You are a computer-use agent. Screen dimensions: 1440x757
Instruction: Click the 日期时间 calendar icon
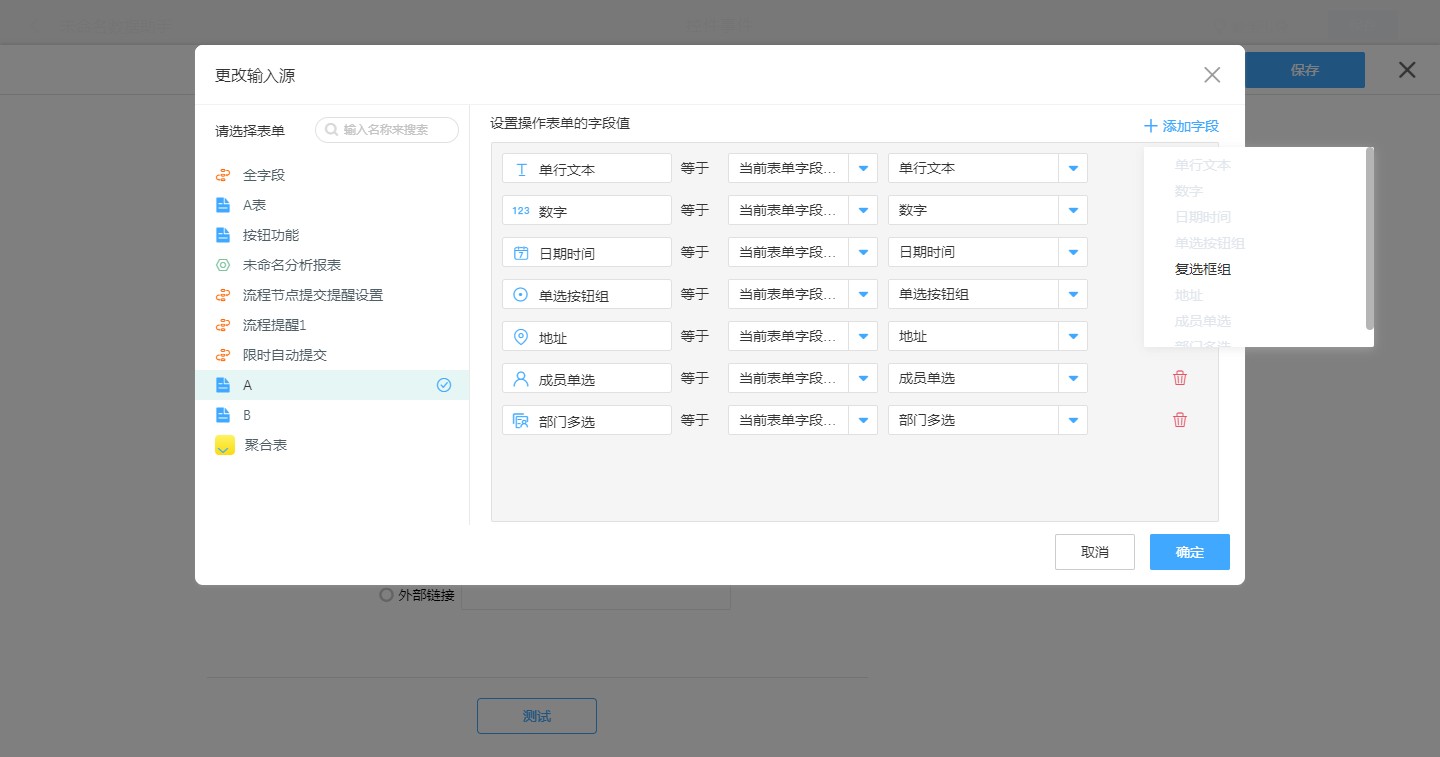coord(521,253)
